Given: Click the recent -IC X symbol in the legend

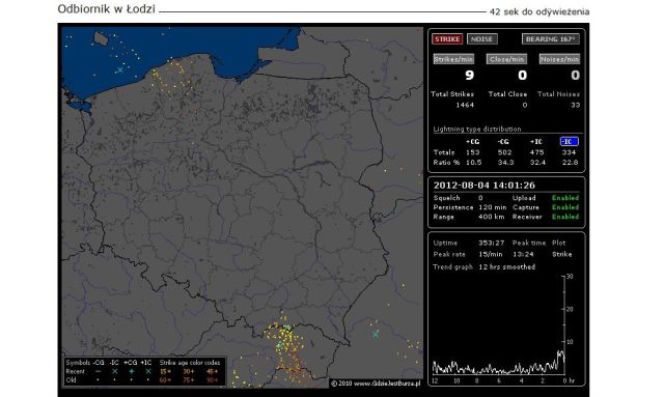Looking at the screenshot, I should click(x=114, y=371).
